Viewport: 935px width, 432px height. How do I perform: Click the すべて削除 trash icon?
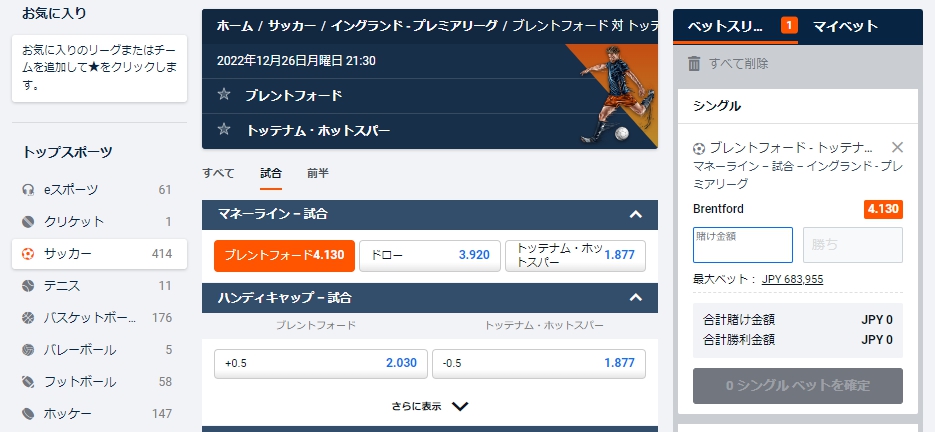694,63
